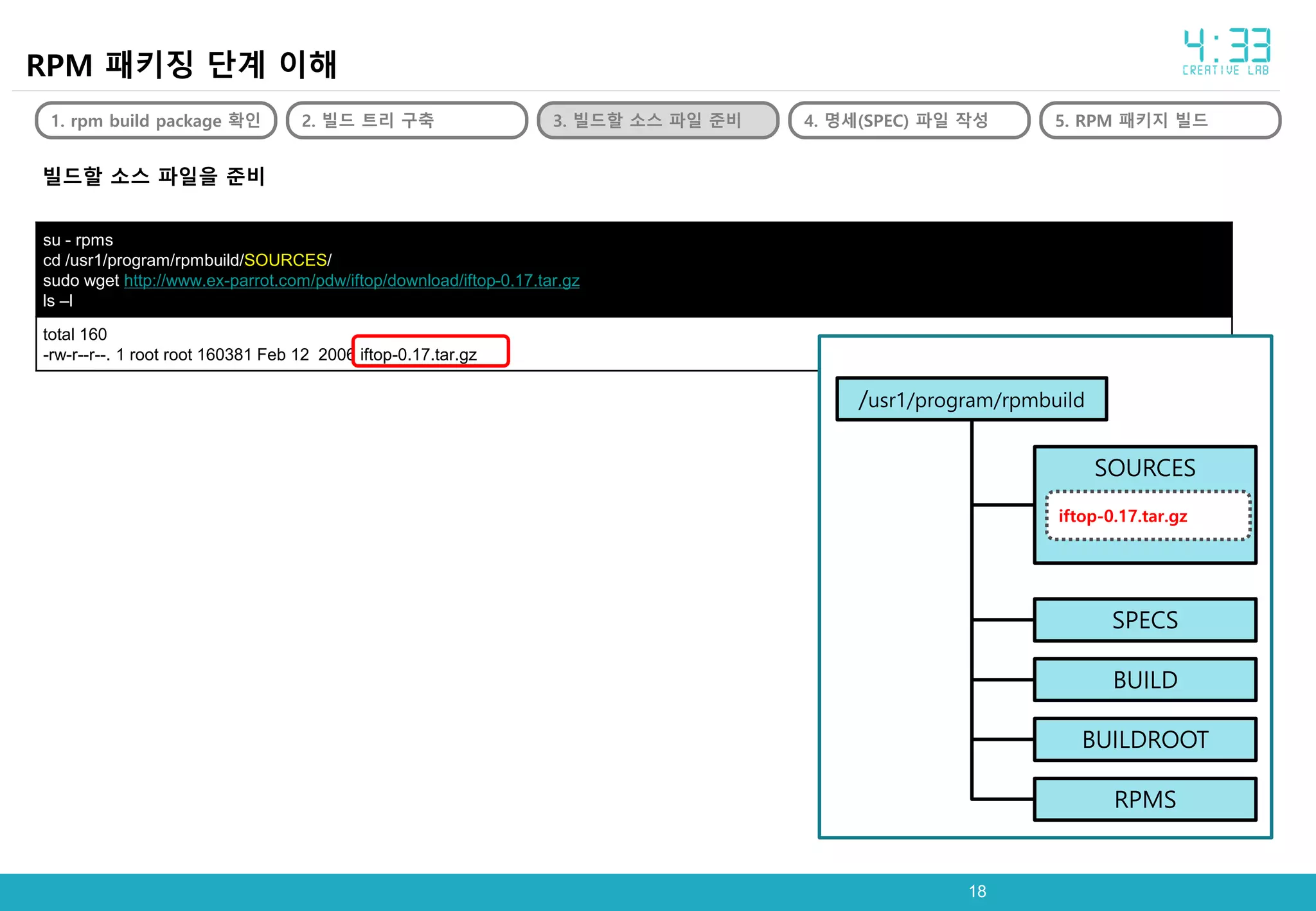
Task: Click the BUILD folder box
Action: click(x=1145, y=680)
